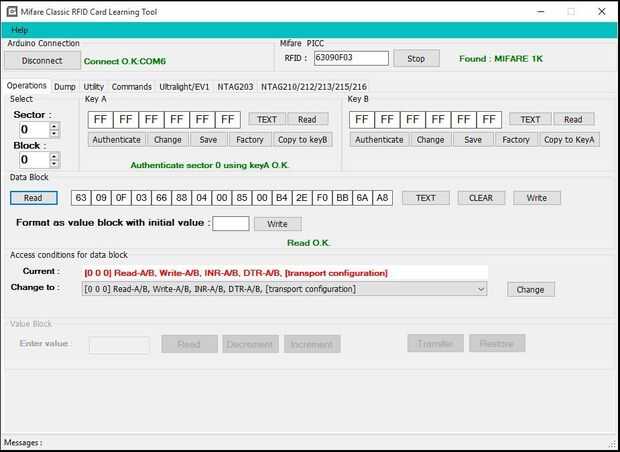Click Copy to KeyA button
Image resolution: width=620 pixels, height=452 pixels.
569,140
